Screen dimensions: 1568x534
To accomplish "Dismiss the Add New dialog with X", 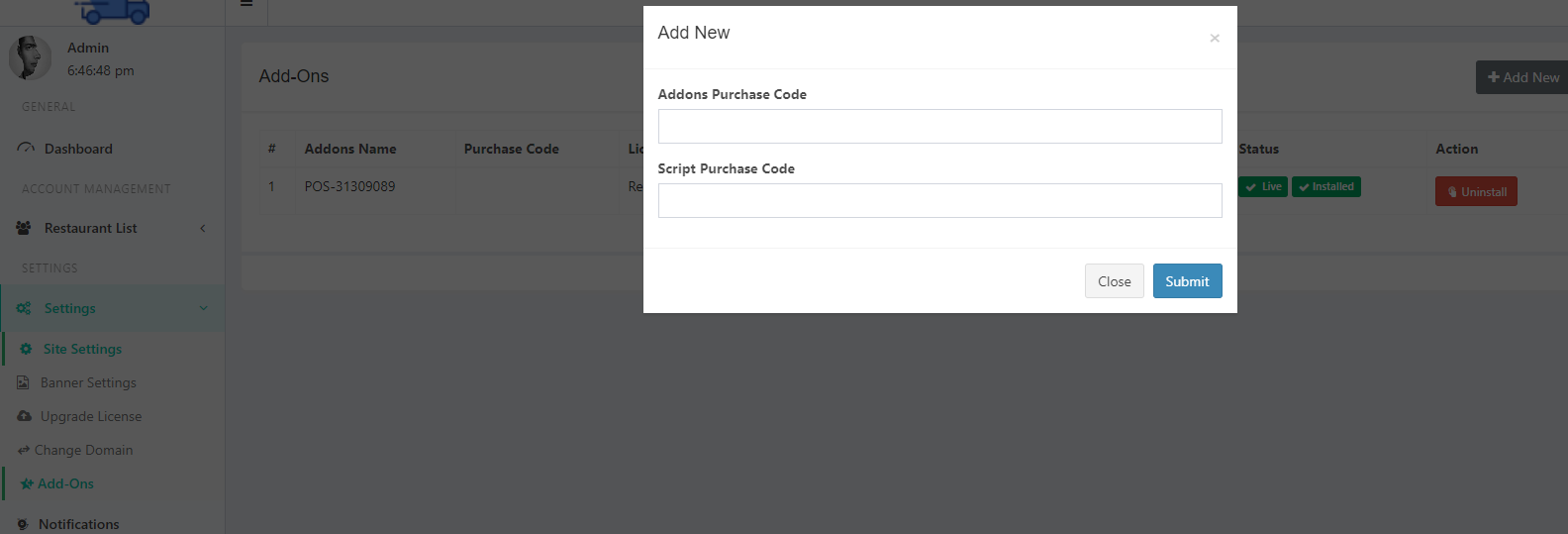I will coord(1215,39).
